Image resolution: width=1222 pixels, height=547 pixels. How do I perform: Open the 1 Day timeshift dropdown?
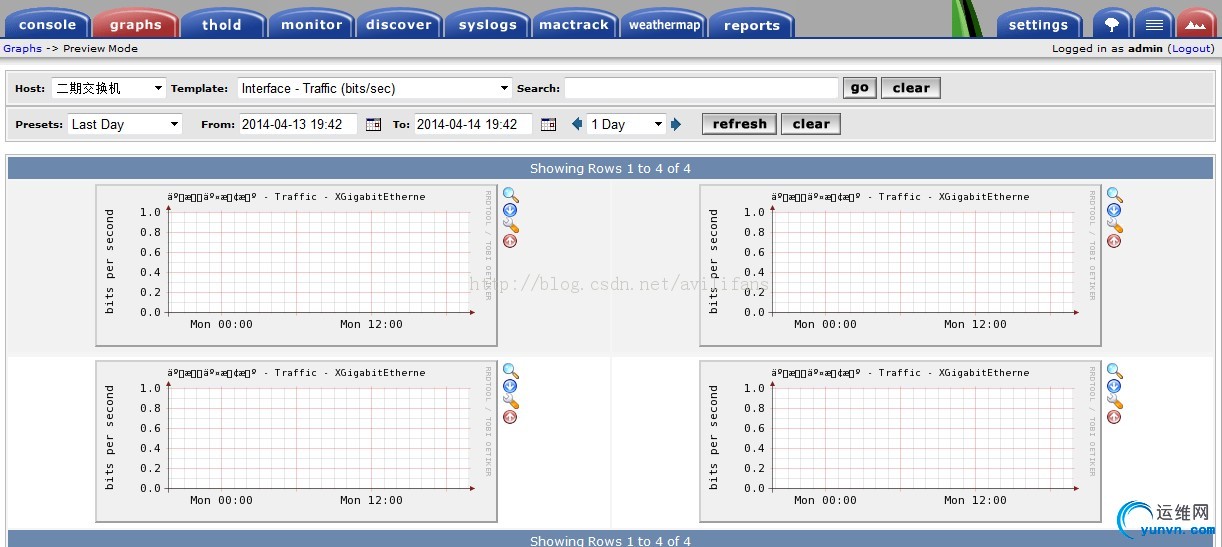[627, 124]
